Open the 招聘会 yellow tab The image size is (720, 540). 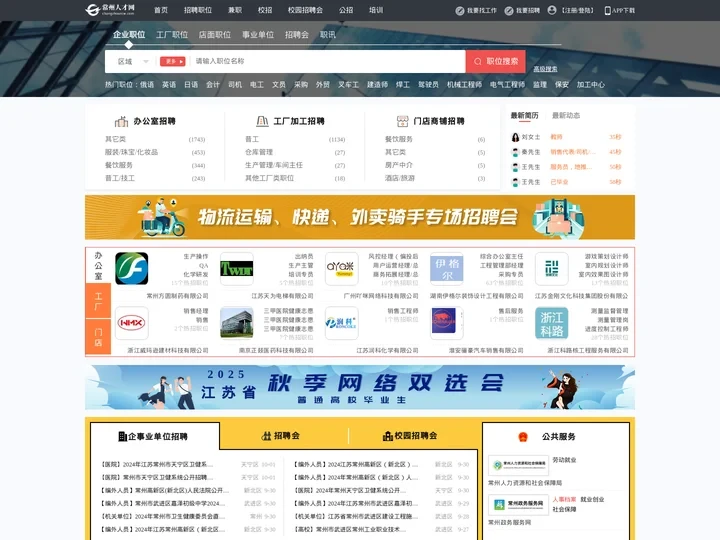[281, 435]
